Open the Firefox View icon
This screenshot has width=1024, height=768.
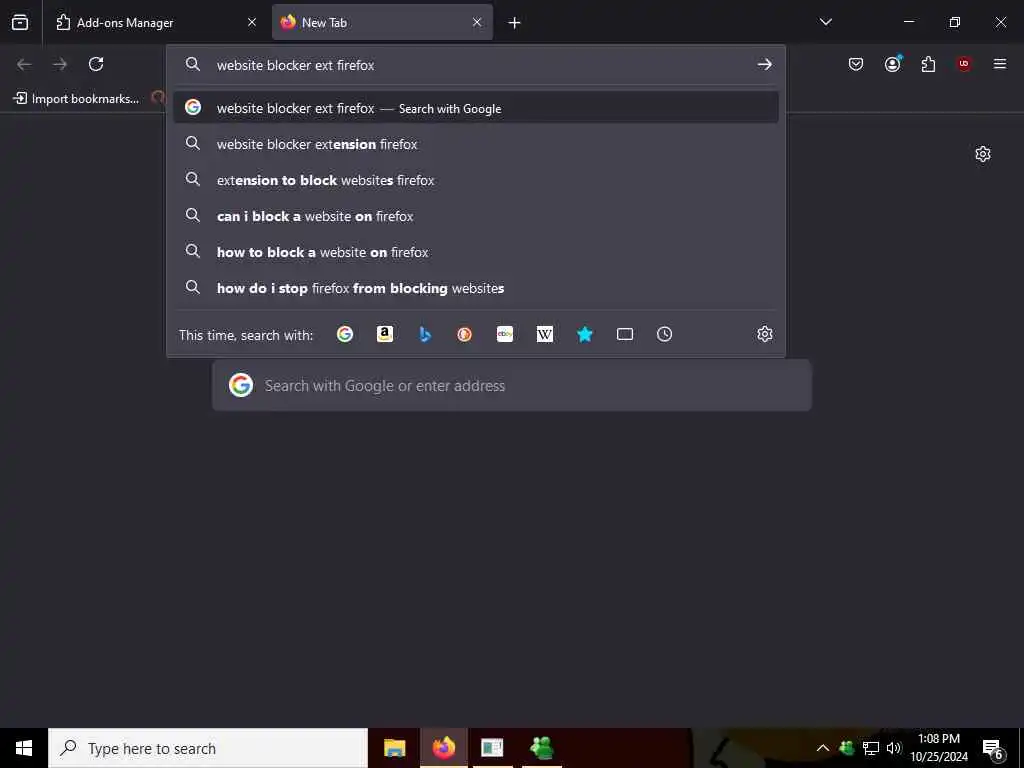tap(20, 22)
